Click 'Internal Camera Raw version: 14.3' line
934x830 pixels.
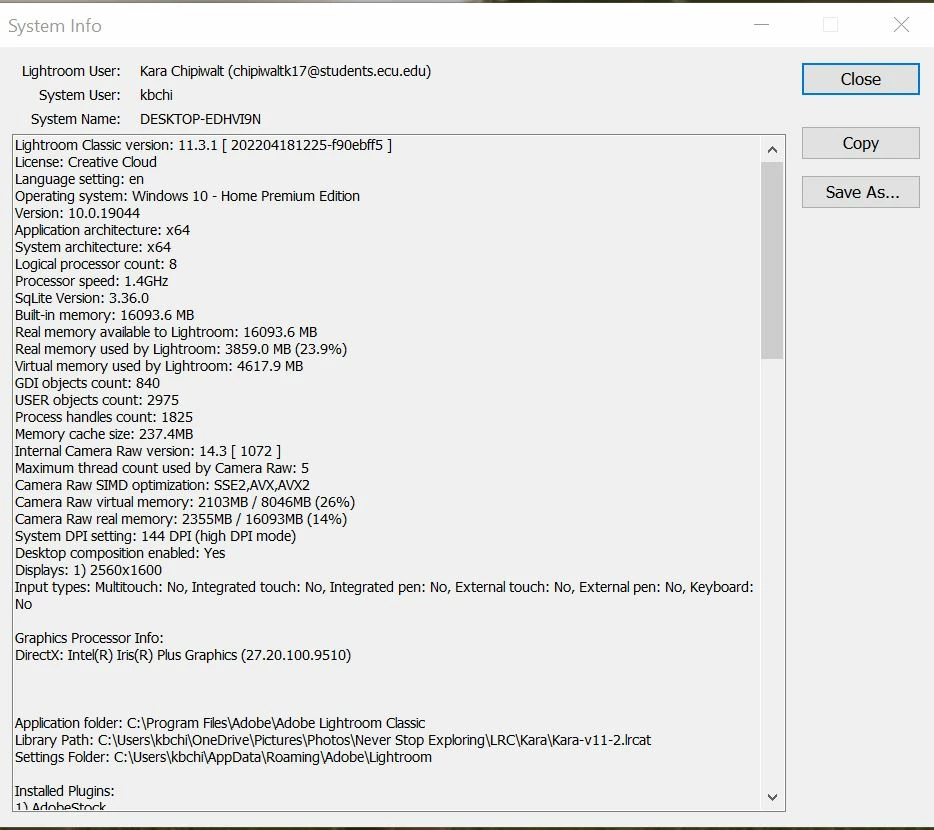(148, 451)
